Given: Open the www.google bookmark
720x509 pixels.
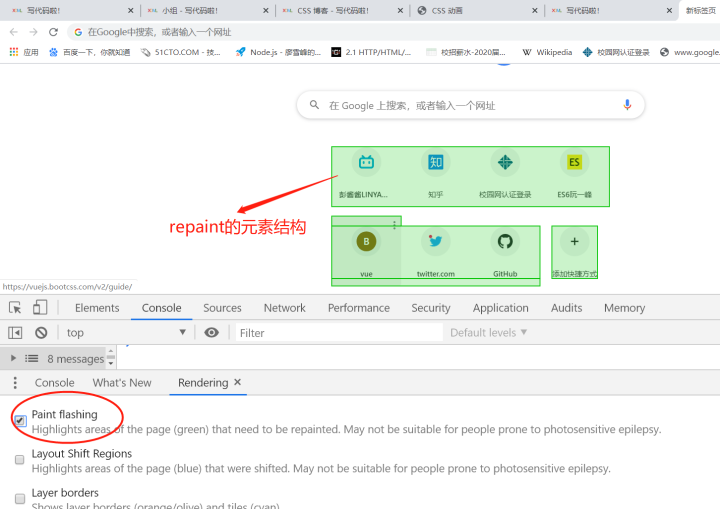Looking at the screenshot, I should point(689,52).
